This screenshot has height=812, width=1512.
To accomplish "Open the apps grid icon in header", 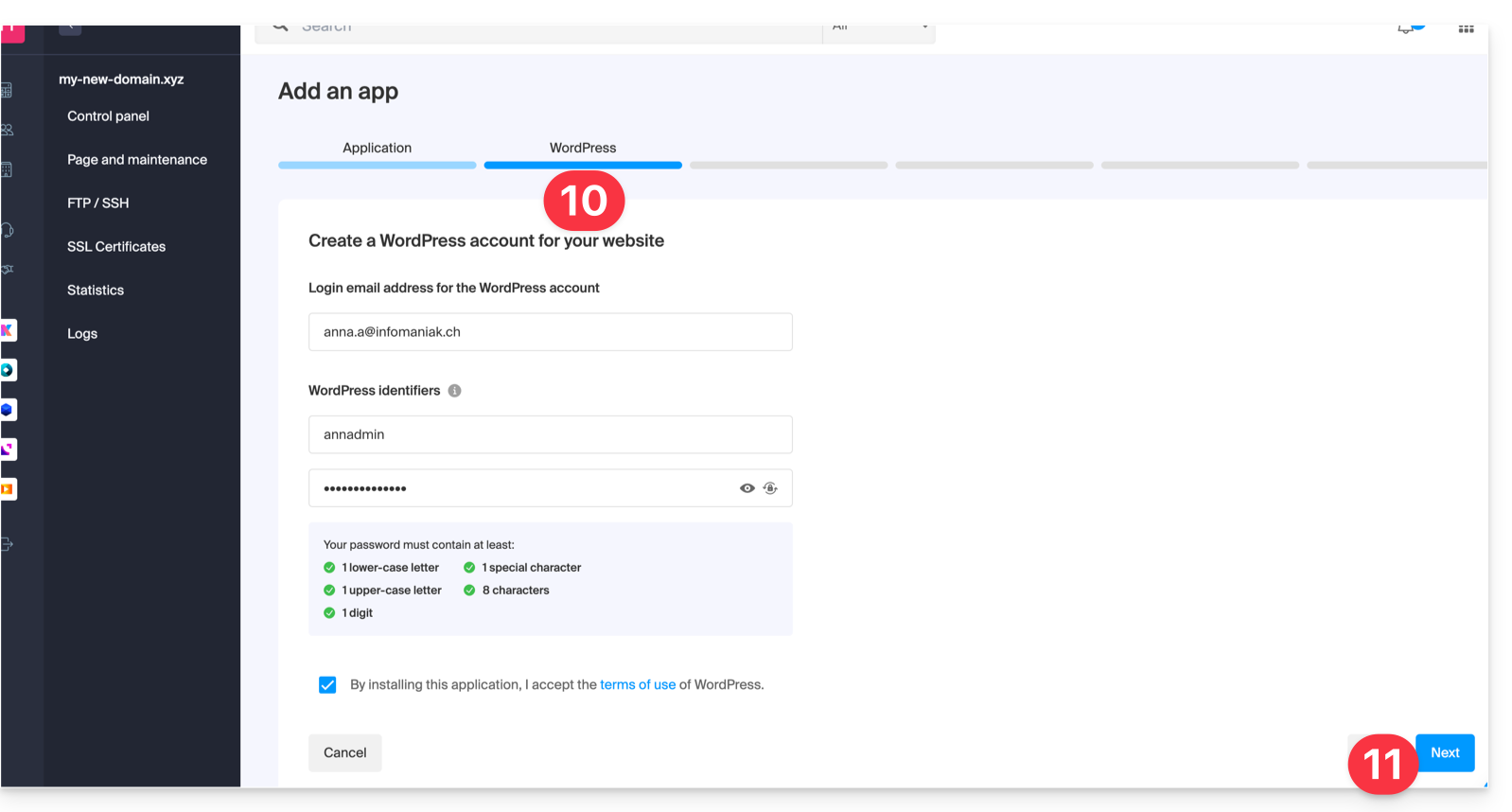I will pyautogui.click(x=1466, y=29).
